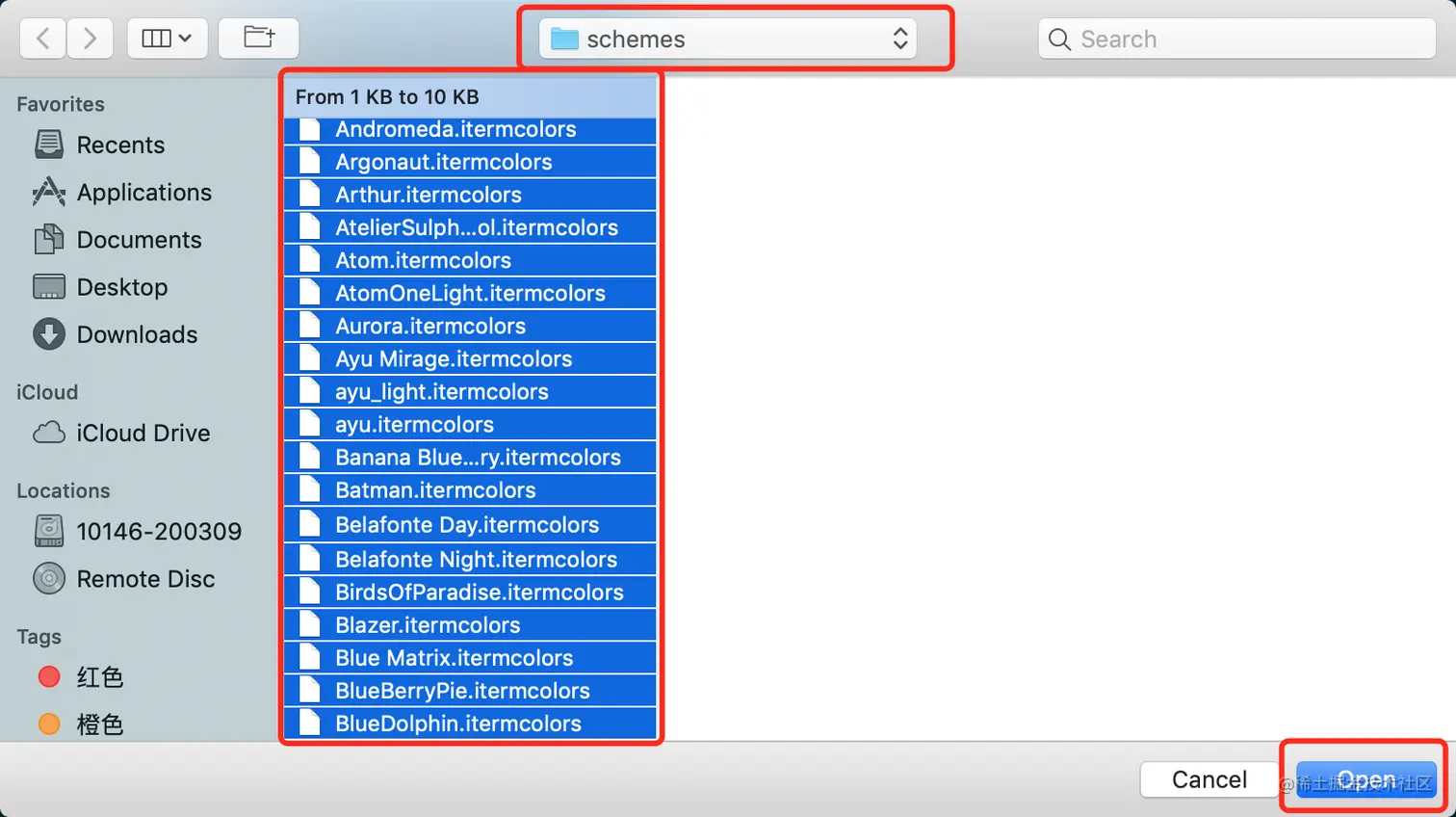The width and height of the screenshot is (1456, 817).
Task: Select Blue Matrix.itermcolors file
Action: pos(470,657)
